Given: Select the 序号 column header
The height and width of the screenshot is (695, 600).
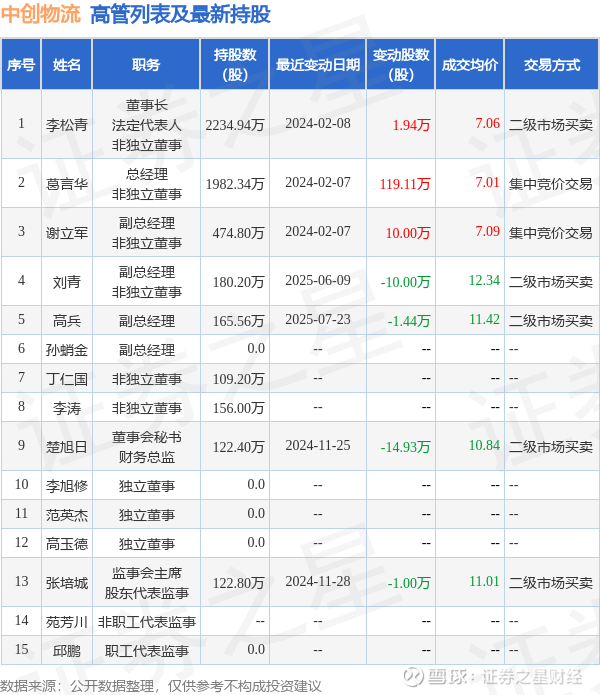Looking at the screenshot, I should click(x=21, y=65).
